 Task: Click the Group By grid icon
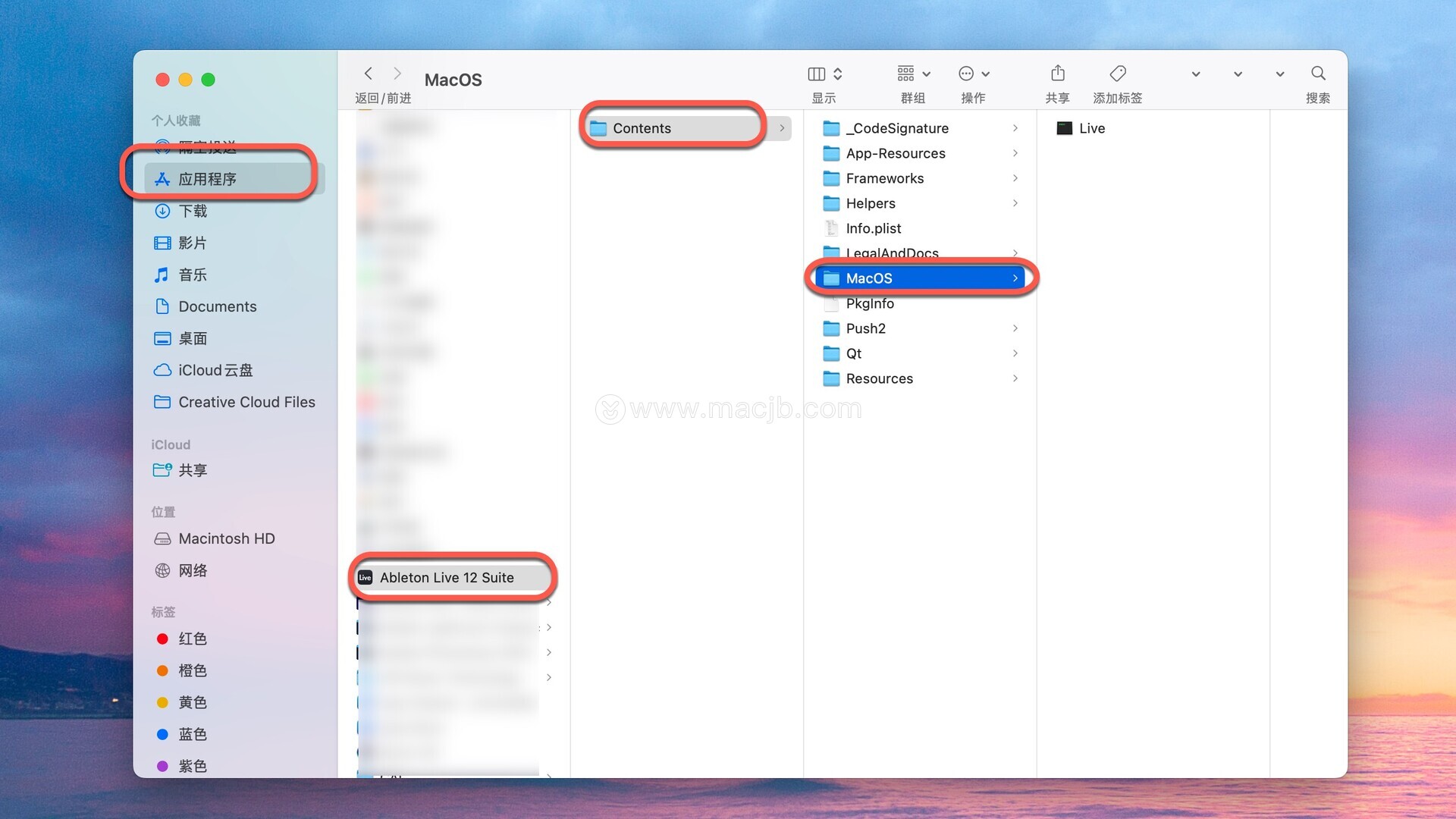[x=905, y=74]
